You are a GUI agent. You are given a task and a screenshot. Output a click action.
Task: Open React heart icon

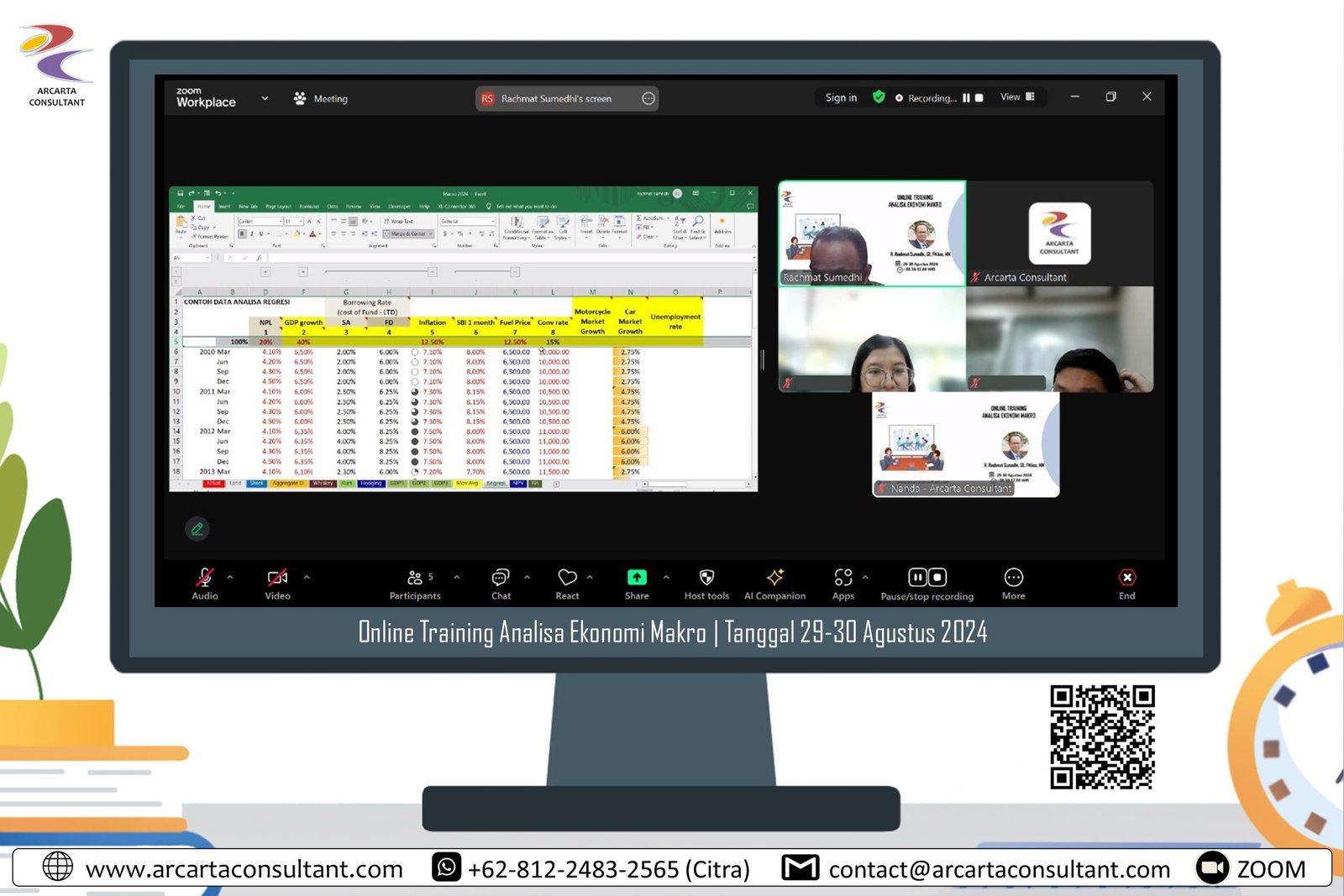point(568,578)
